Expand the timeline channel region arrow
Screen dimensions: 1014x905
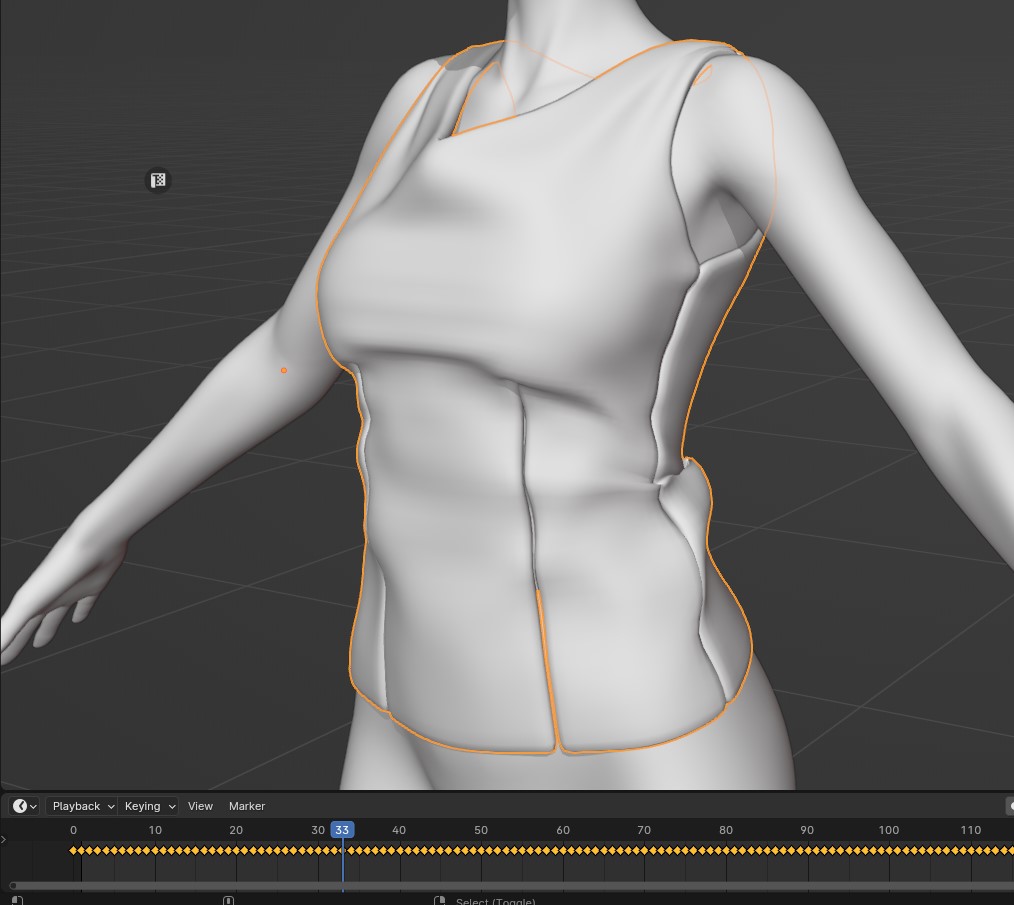point(5,840)
